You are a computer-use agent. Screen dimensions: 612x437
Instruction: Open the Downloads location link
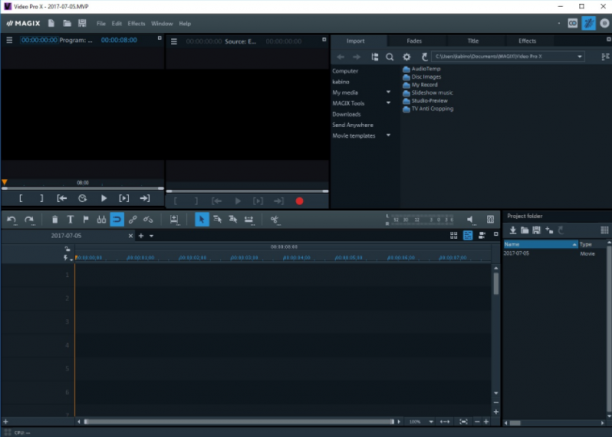pyautogui.click(x=347, y=114)
